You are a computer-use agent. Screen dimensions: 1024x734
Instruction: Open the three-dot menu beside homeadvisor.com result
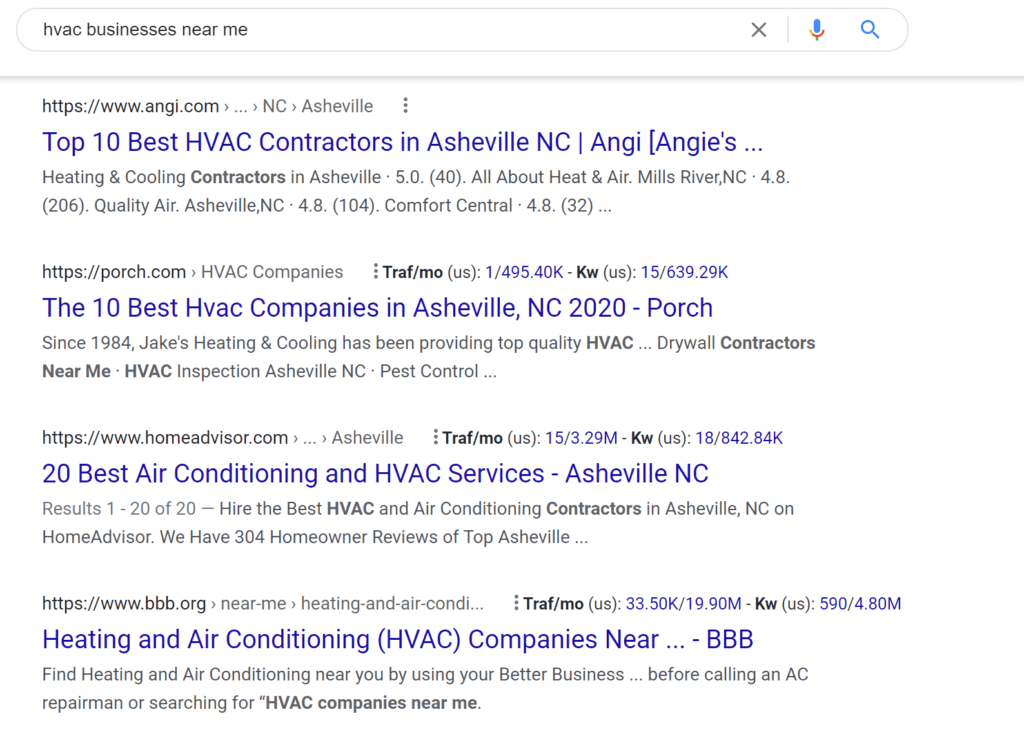coord(435,437)
